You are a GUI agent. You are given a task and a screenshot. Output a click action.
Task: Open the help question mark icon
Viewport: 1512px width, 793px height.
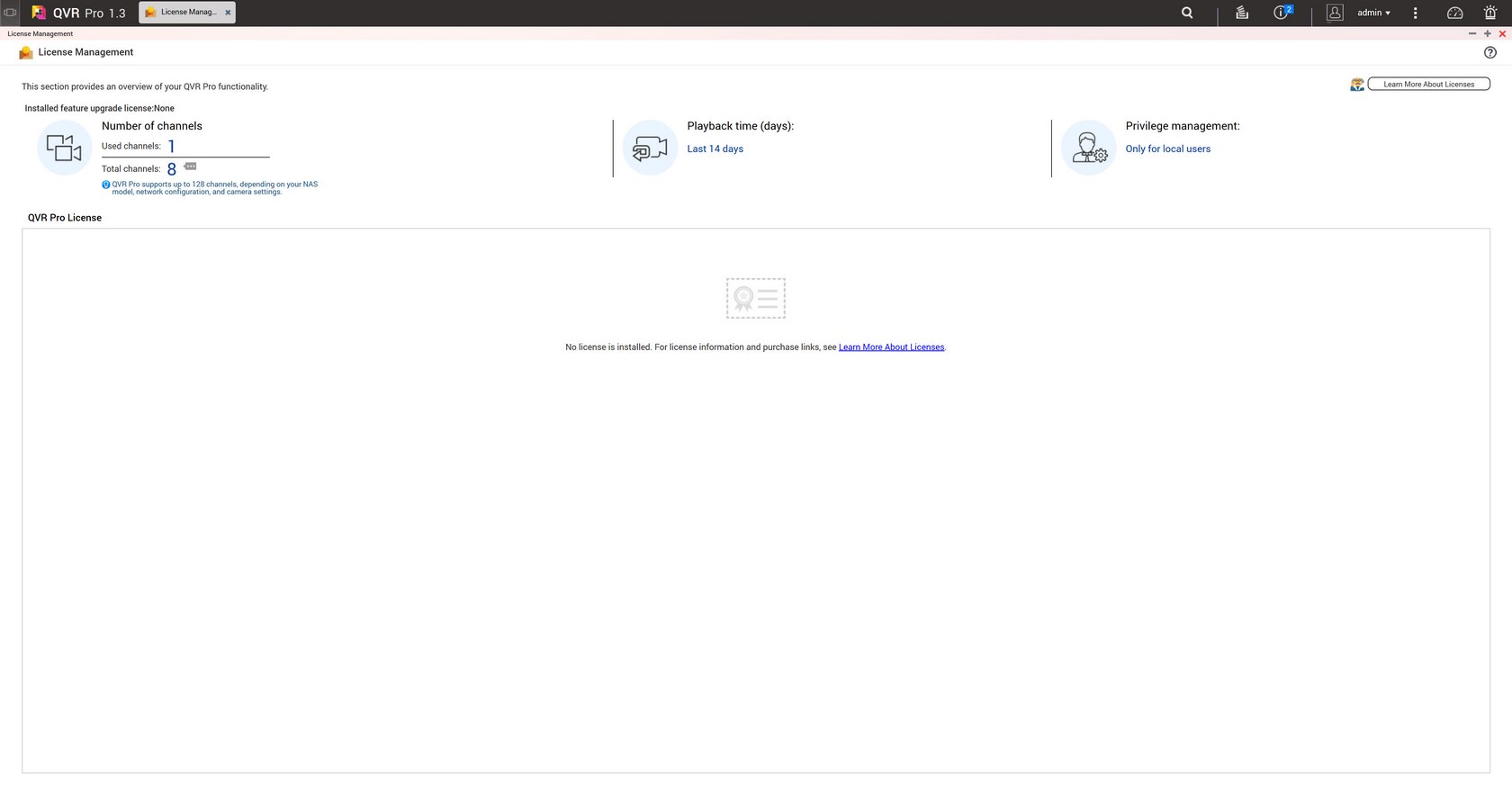point(1489,52)
